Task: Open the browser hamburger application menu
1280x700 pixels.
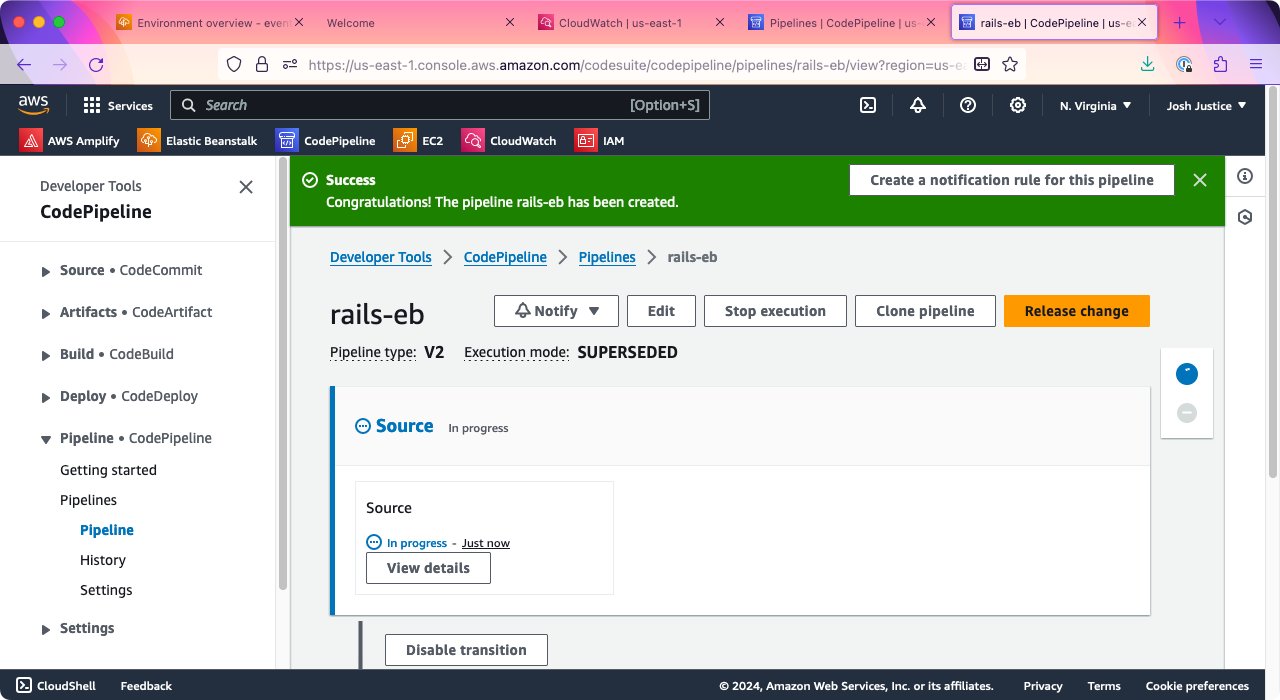Action: tap(1256, 64)
